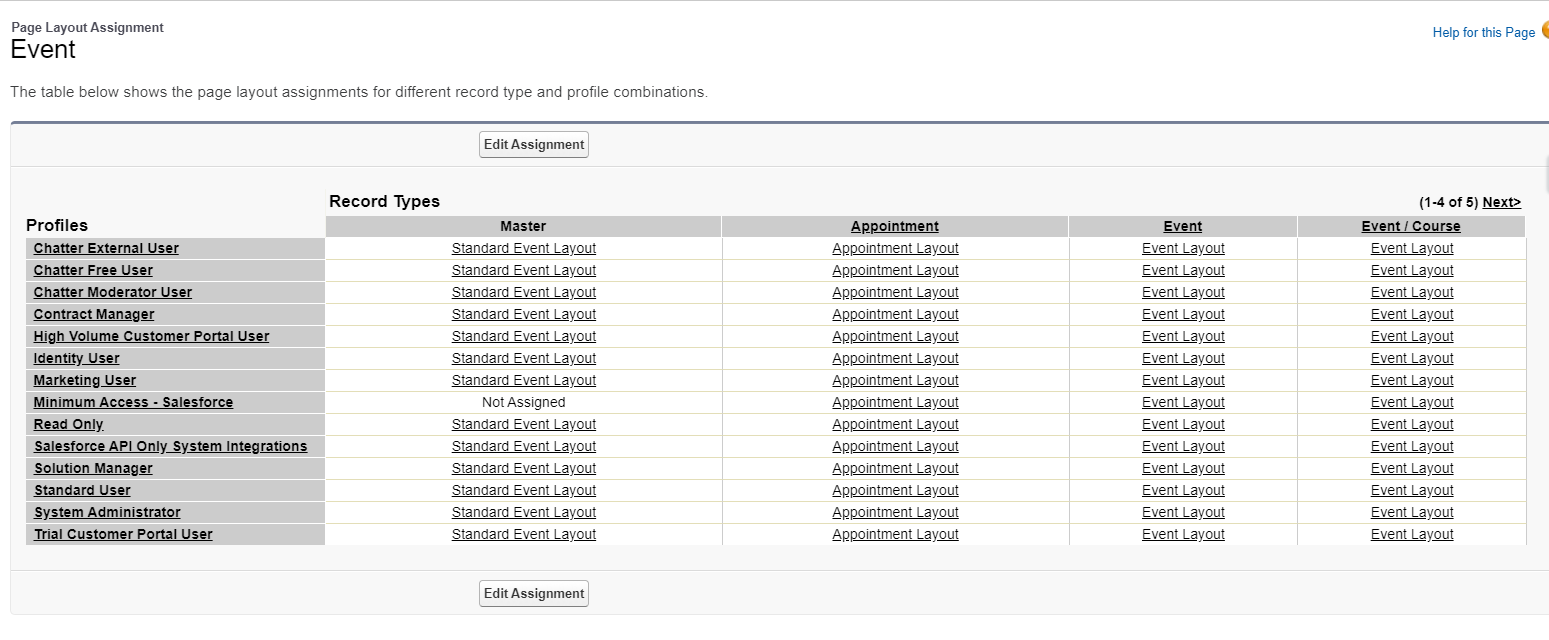Viewport: 1549px width, 640px height.
Task: Open the Trial Customer Portal User profile
Action: [123, 535]
